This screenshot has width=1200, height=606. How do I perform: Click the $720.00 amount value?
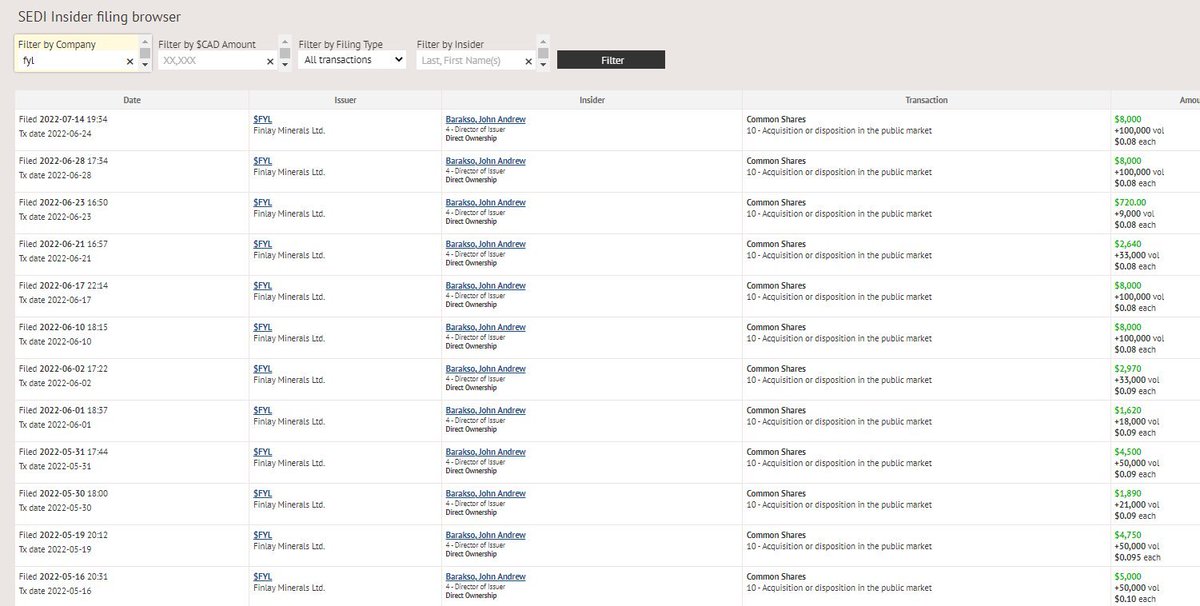(x=1130, y=203)
